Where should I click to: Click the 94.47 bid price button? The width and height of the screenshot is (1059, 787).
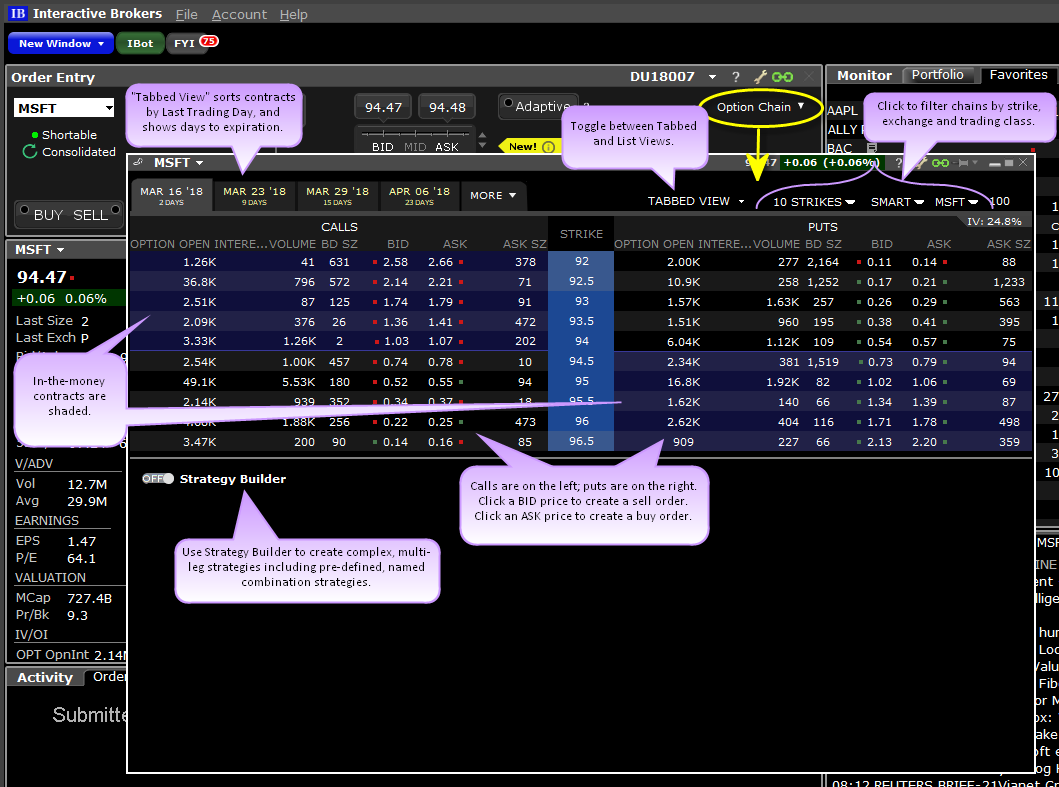pos(384,107)
